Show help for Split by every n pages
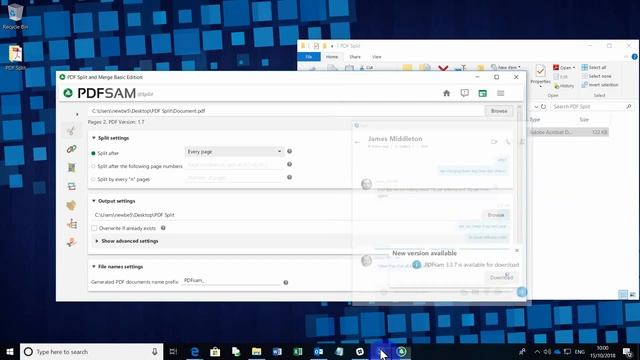 [x=289, y=178]
